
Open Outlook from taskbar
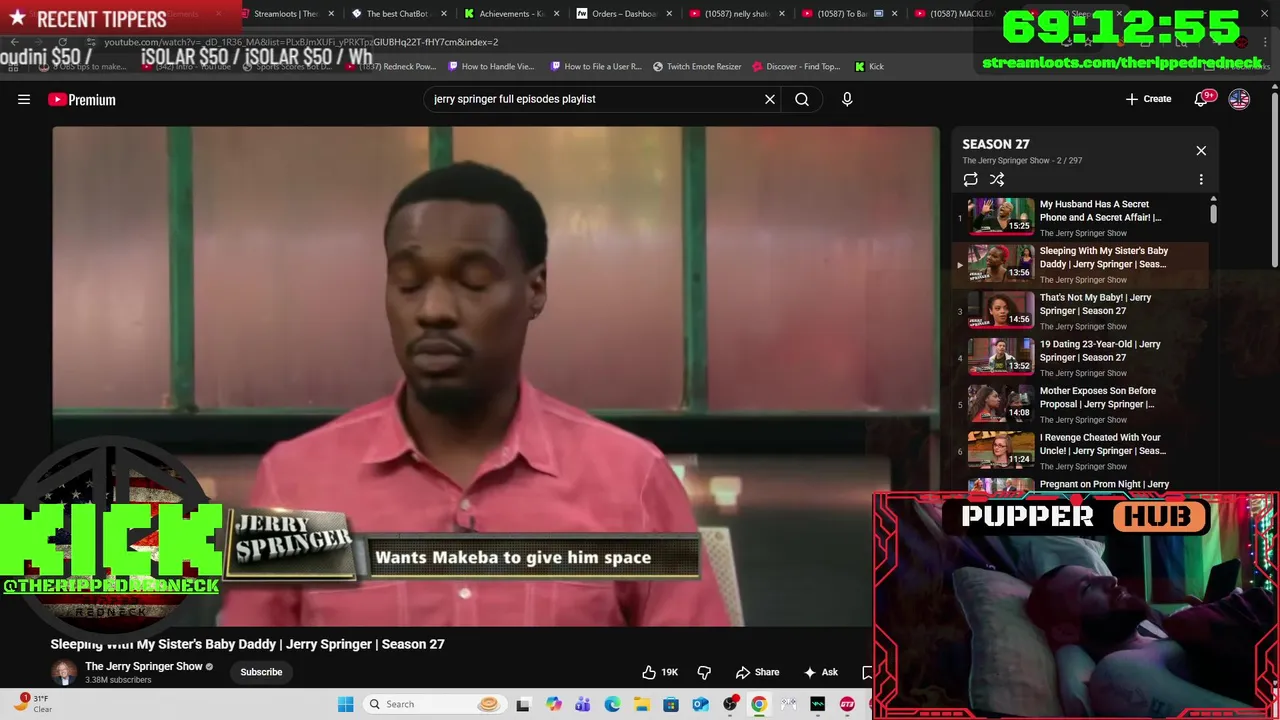point(700,704)
